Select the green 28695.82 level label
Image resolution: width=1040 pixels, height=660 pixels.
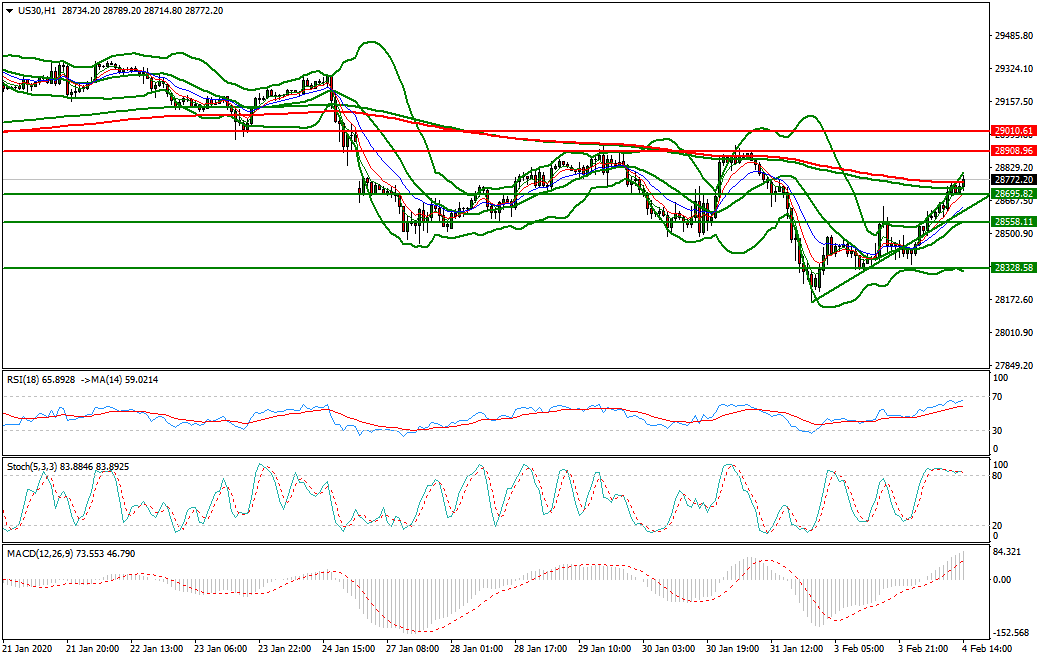[1013, 194]
